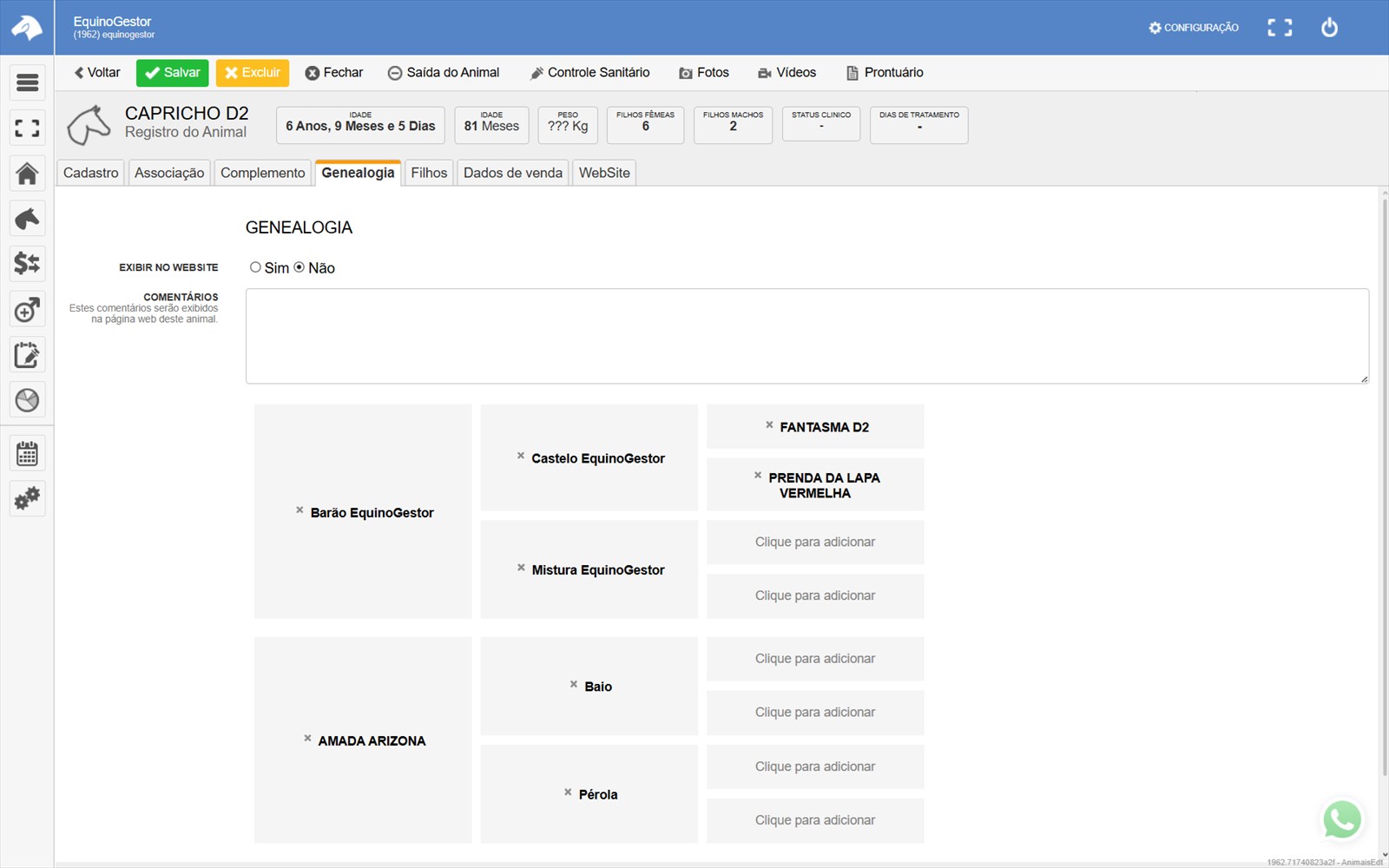Remove FANTASMA D2 from the pedigree
This screenshot has width=1389, height=868.
(769, 425)
